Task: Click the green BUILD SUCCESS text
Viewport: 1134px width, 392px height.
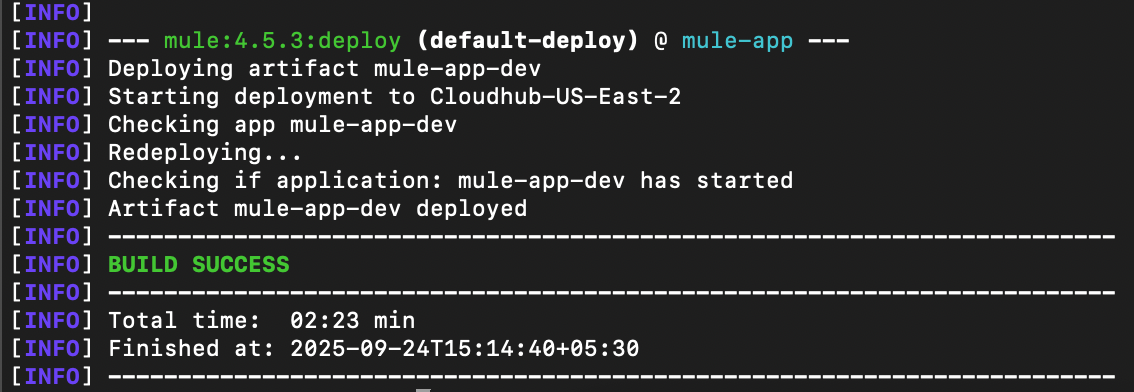Action: click(199, 265)
